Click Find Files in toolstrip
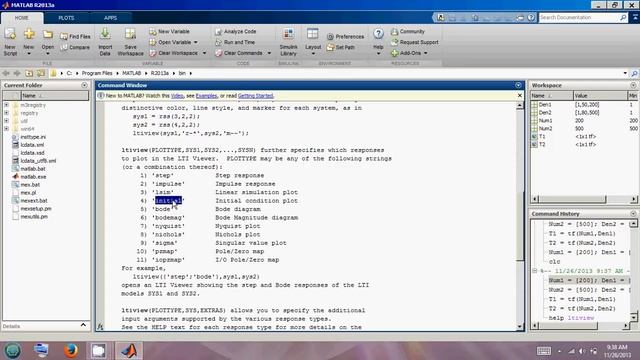The height and width of the screenshot is (360, 640). [76, 36]
